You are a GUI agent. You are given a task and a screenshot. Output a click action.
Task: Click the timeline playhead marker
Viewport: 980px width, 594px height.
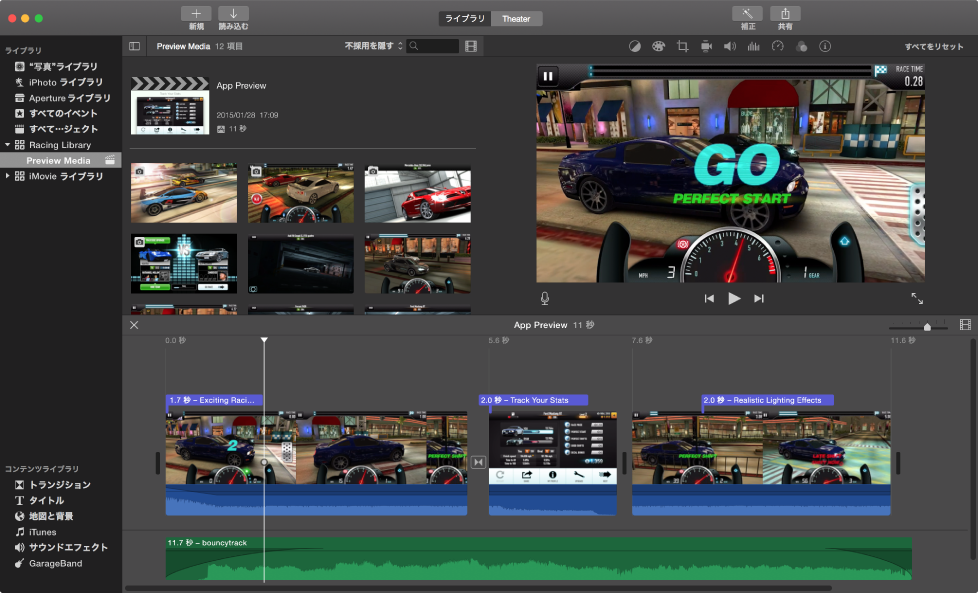pos(264,340)
